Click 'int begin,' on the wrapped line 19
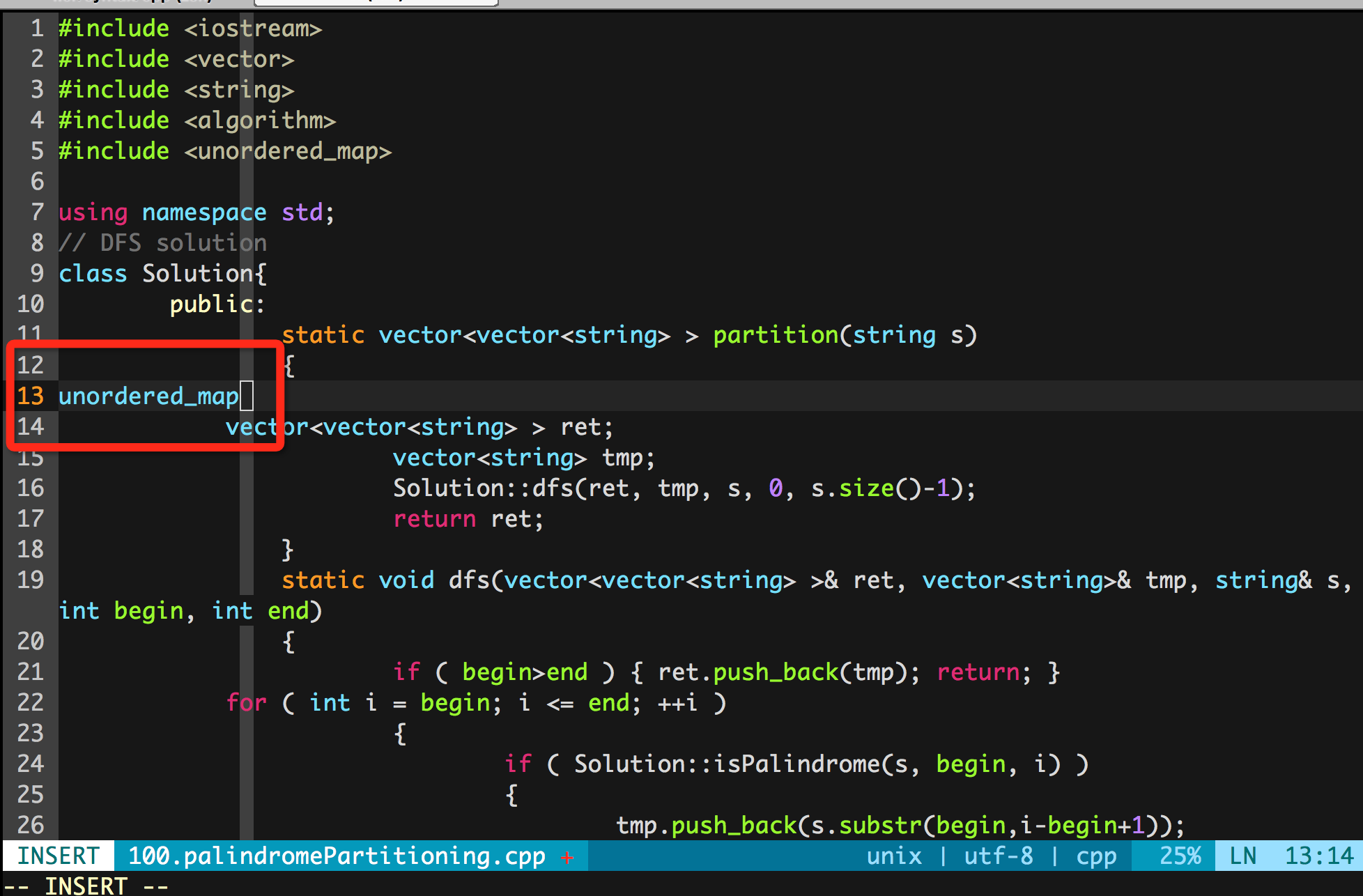This screenshot has width=1363, height=896. click(127, 612)
